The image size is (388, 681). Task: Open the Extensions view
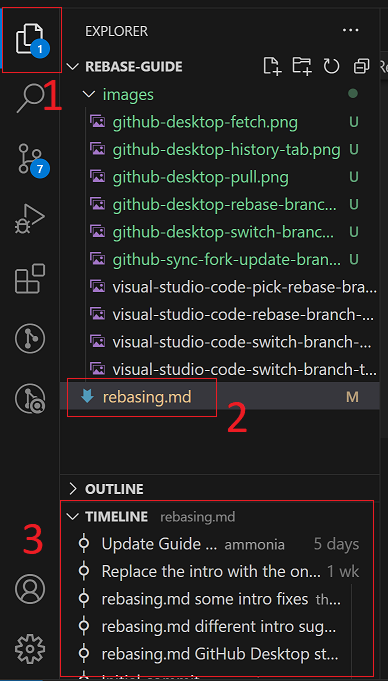point(30,279)
